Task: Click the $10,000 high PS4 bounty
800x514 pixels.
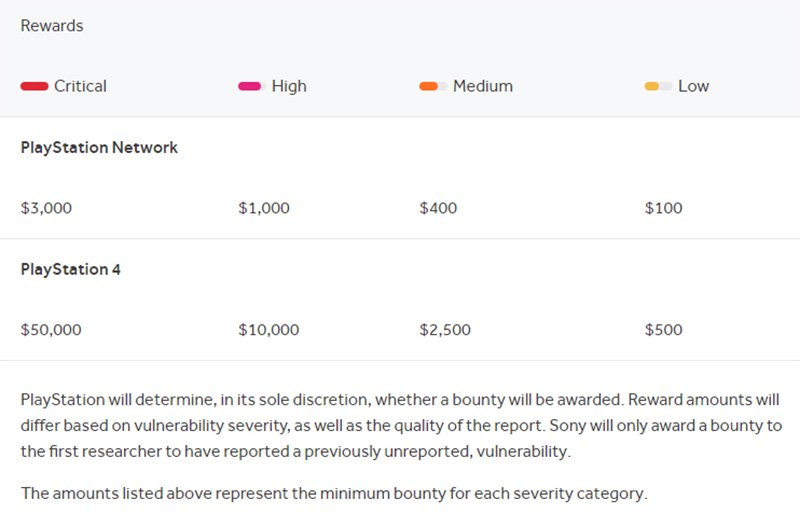Action: (269, 329)
